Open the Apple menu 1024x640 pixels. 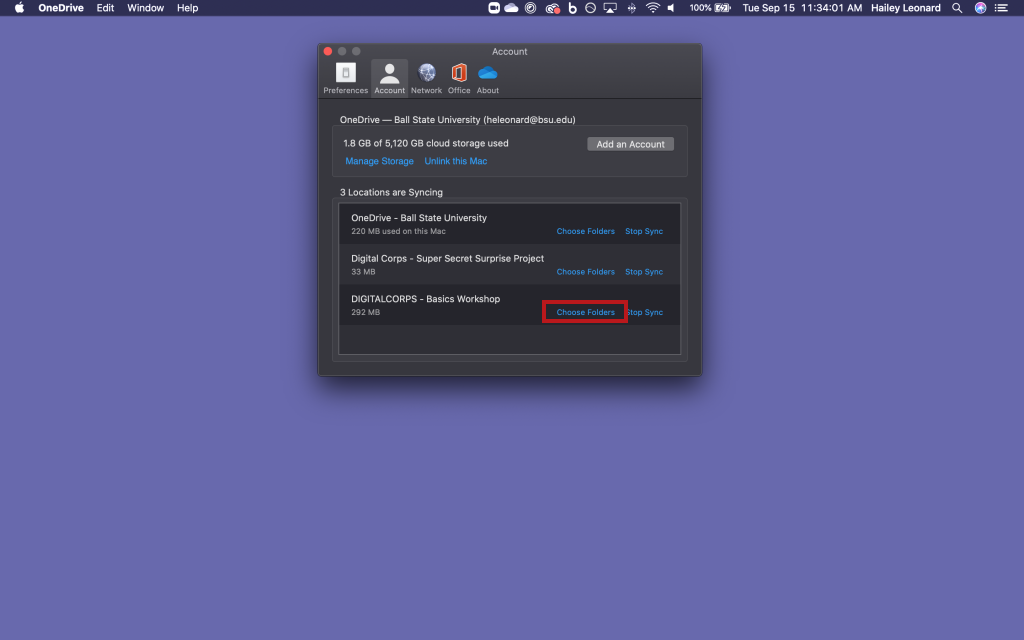point(19,8)
